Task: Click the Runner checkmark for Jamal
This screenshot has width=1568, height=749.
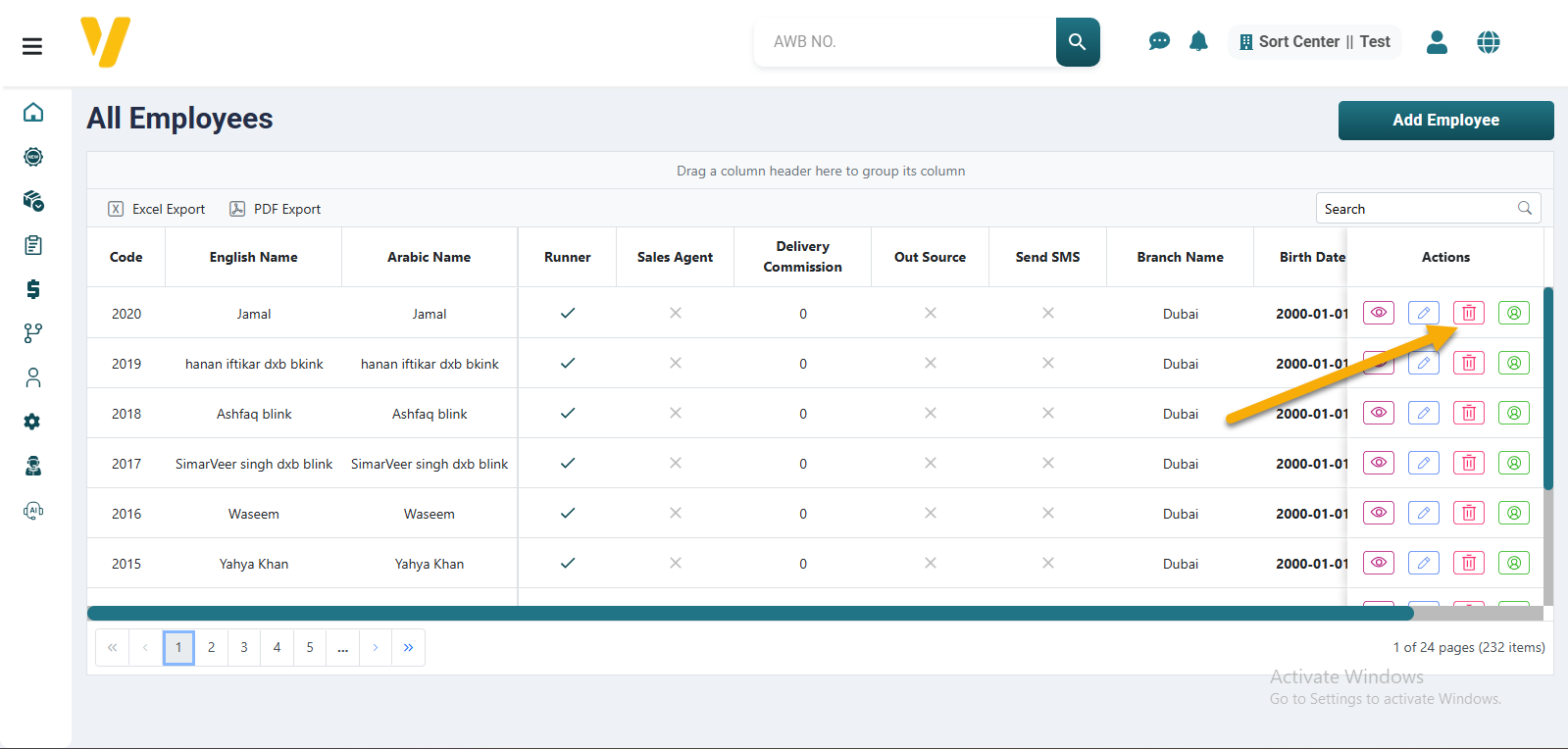Action: (x=567, y=314)
